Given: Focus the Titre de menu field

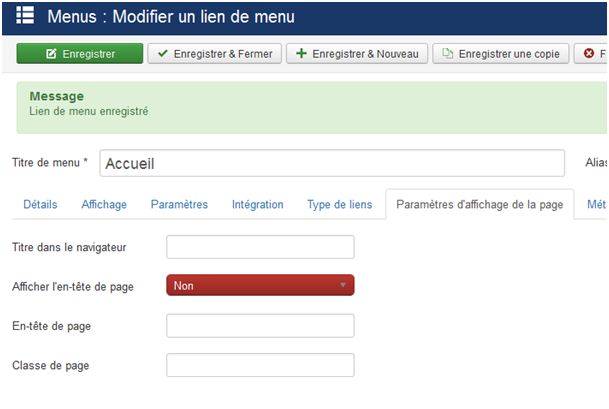Looking at the screenshot, I should [x=332, y=163].
